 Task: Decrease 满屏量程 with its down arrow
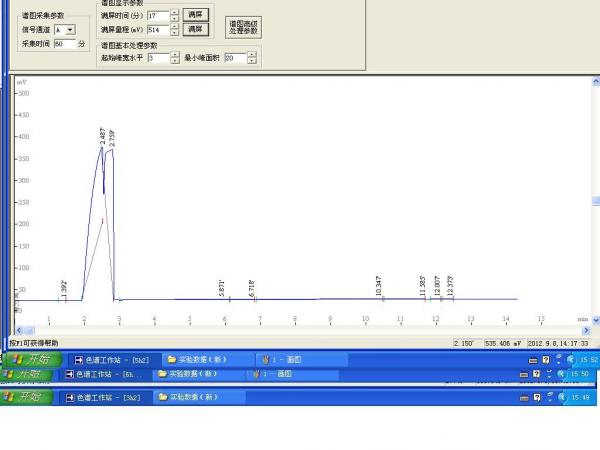(x=174, y=33)
